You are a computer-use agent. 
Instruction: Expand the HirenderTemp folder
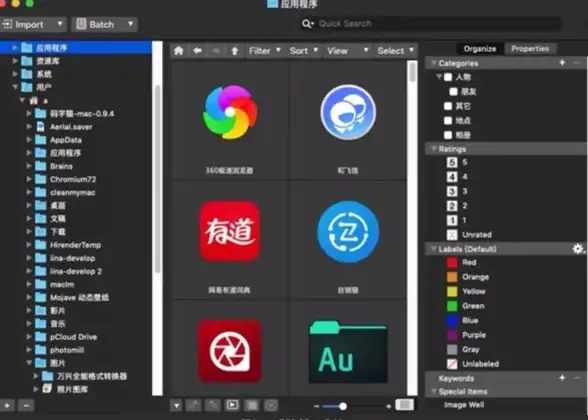tap(29, 245)
